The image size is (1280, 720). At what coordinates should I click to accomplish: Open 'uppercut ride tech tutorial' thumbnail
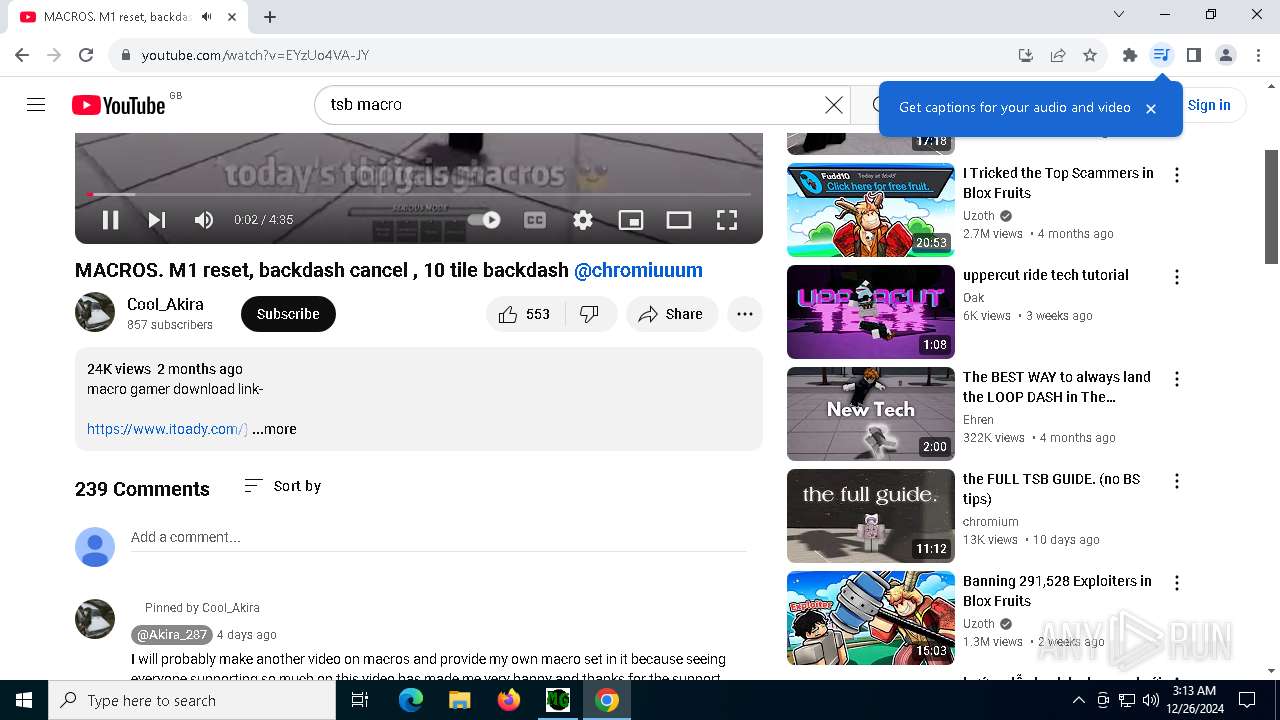coord(871,312)
